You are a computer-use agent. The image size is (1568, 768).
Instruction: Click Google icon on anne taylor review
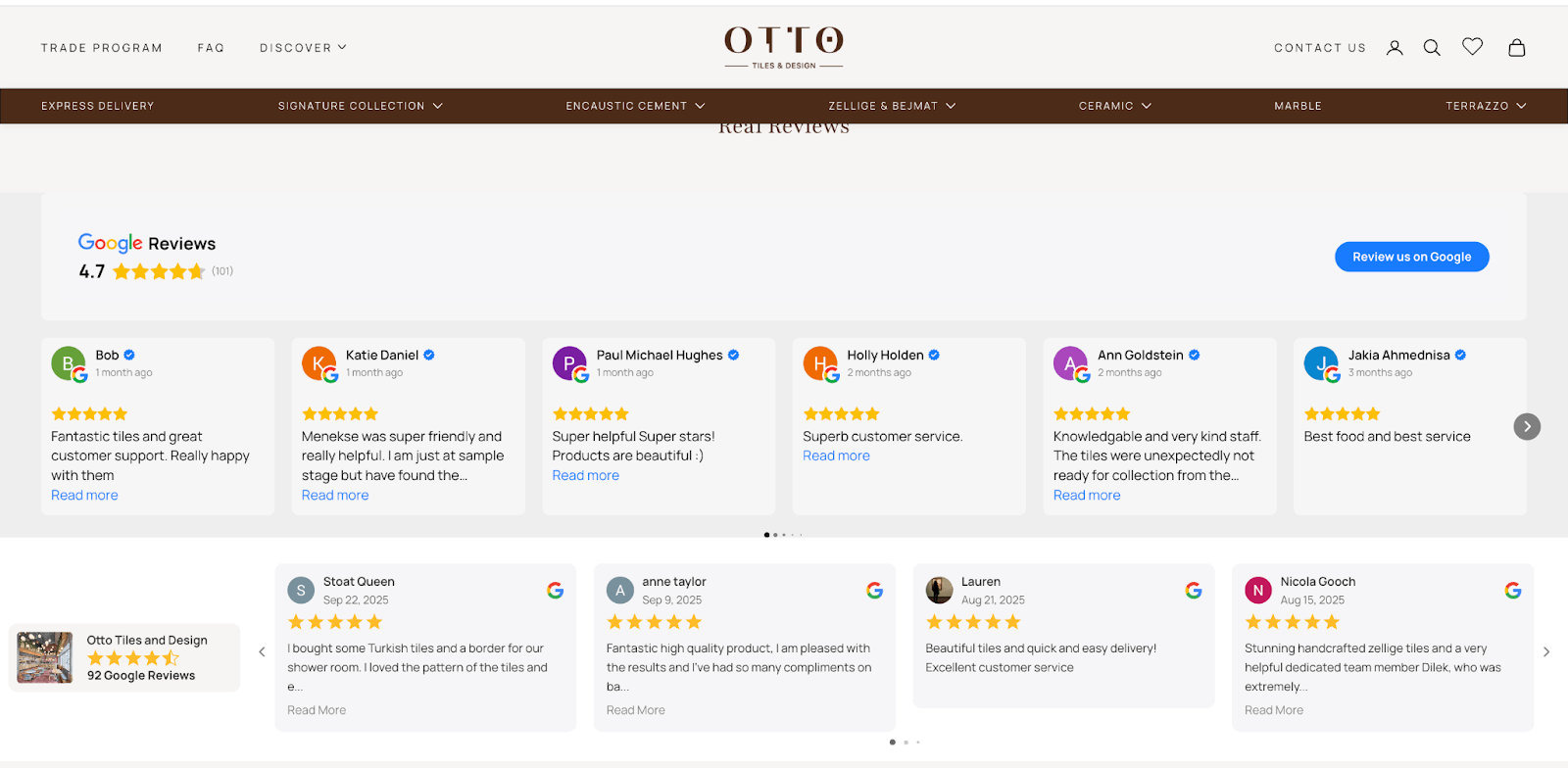point(874,590)
